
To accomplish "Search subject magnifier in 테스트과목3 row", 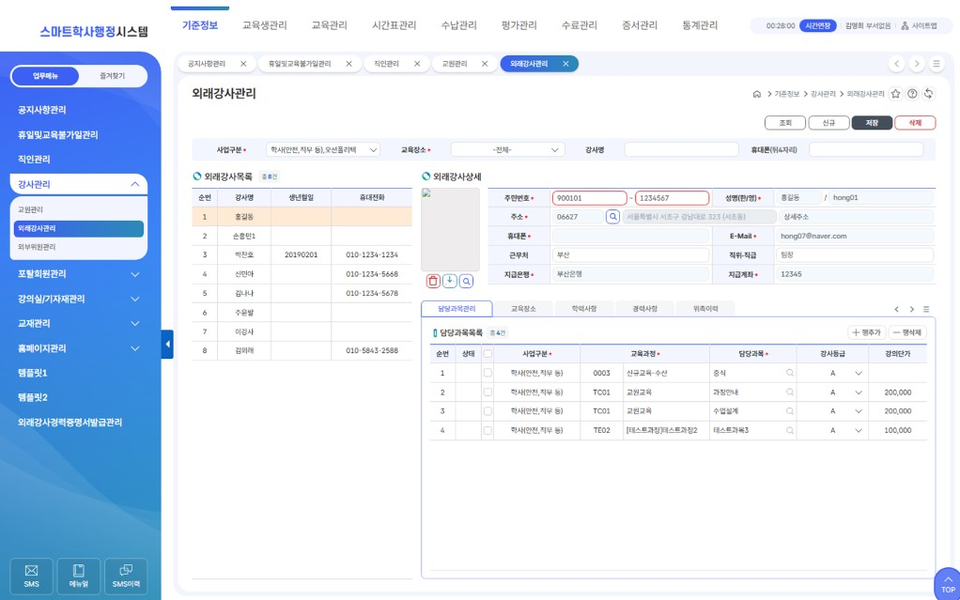I will coord(790,430).
